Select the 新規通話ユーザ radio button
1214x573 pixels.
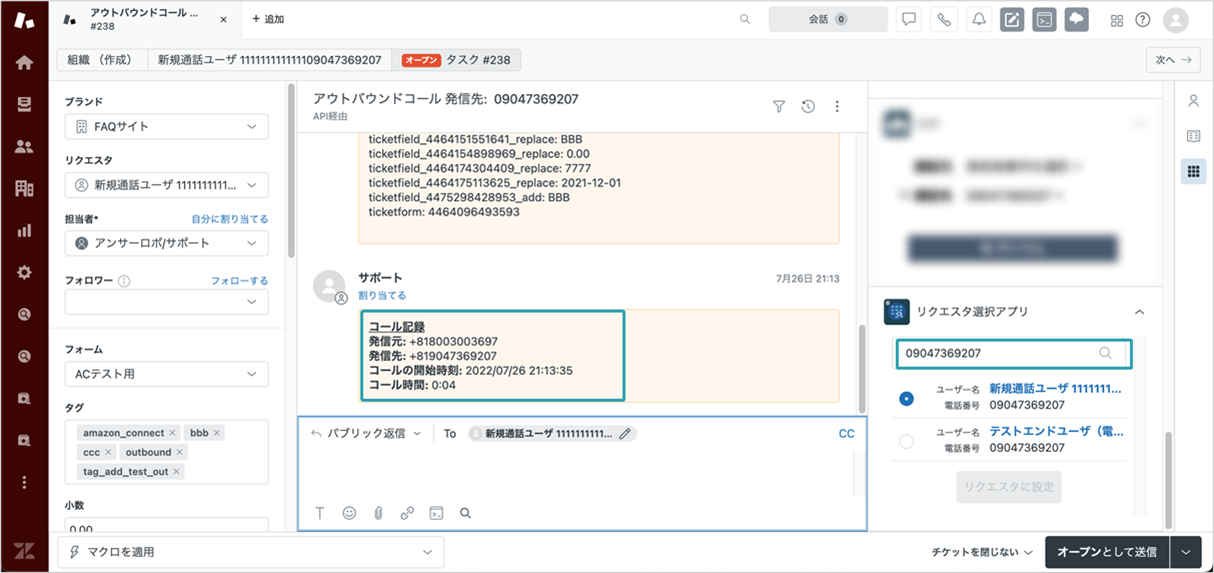(x=906, y=398)
